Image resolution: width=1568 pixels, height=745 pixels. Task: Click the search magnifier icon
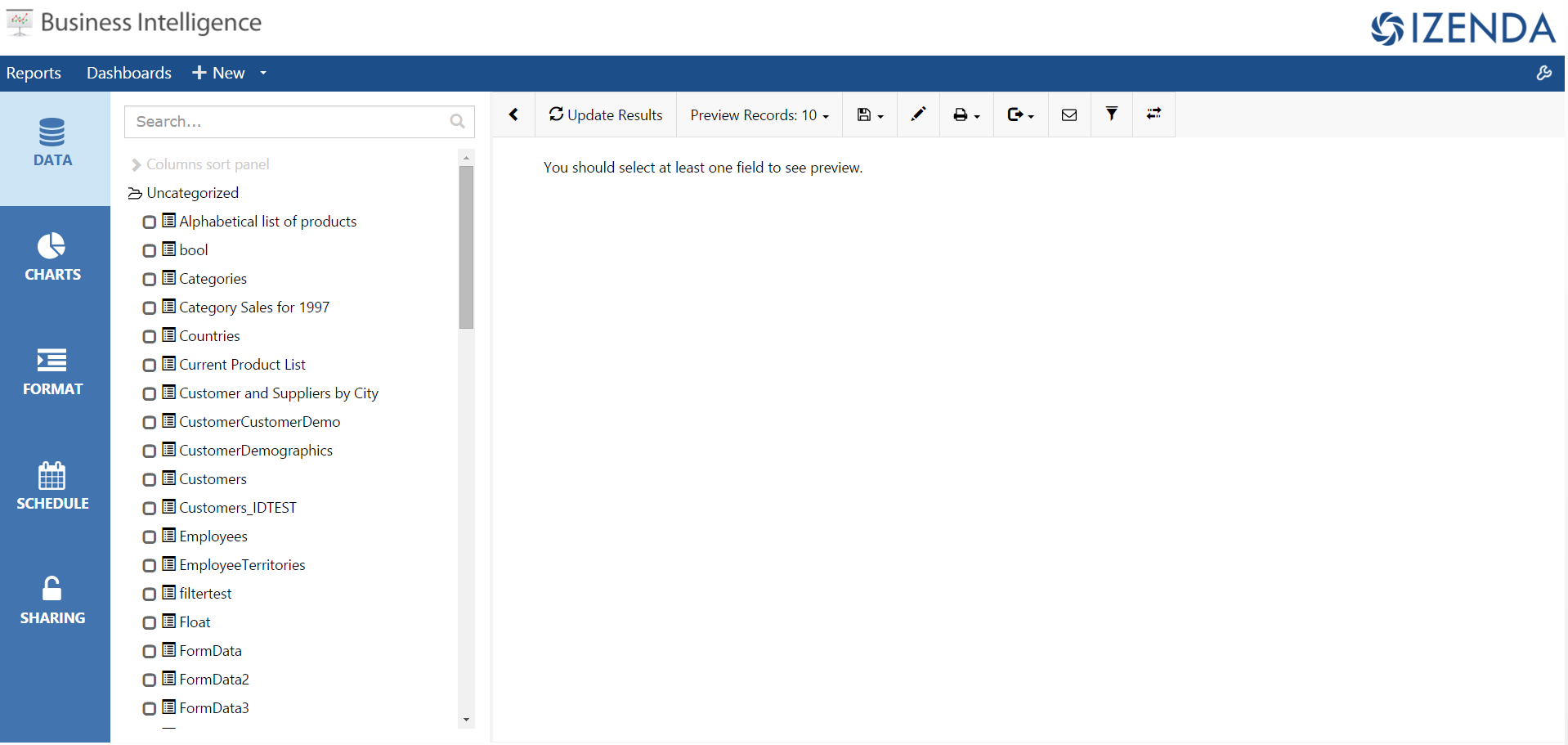click(x=457, y=122)
